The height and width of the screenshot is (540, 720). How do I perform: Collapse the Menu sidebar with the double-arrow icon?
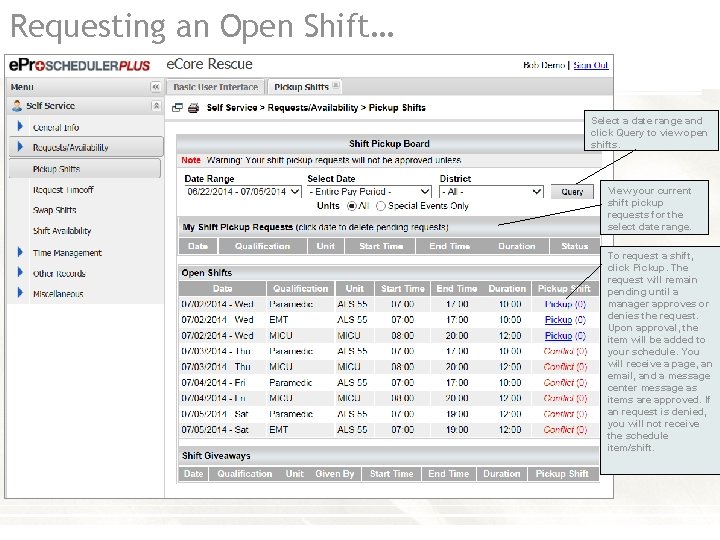point(156,87)
